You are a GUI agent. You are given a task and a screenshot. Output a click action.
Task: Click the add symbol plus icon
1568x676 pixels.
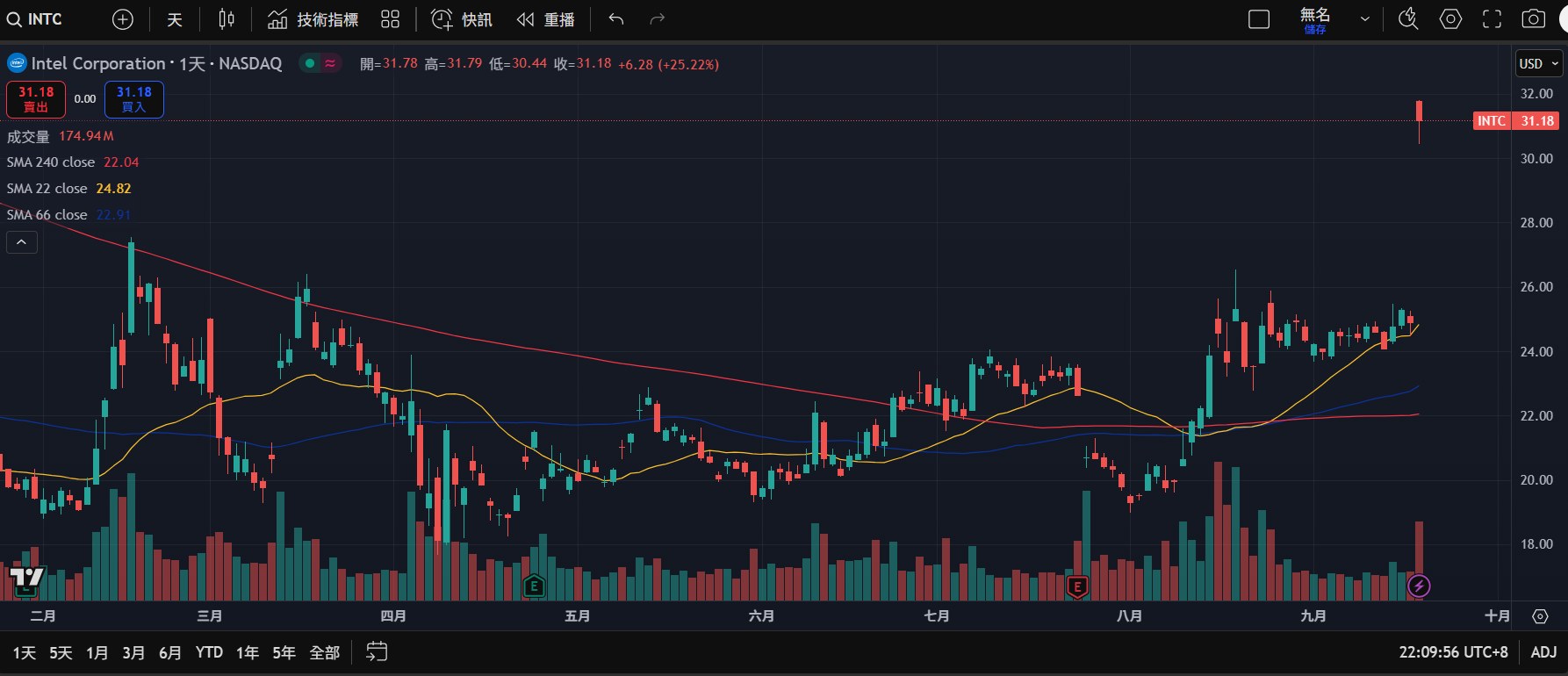click(123, 19)
